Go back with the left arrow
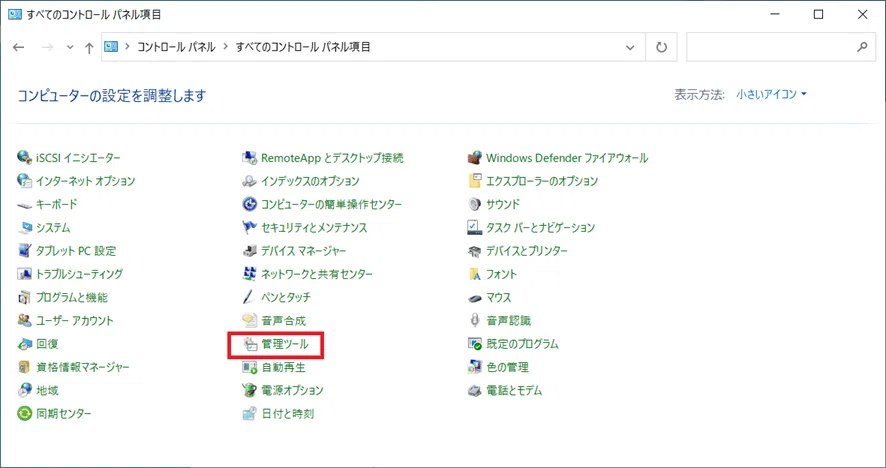 tap(19, 47)
